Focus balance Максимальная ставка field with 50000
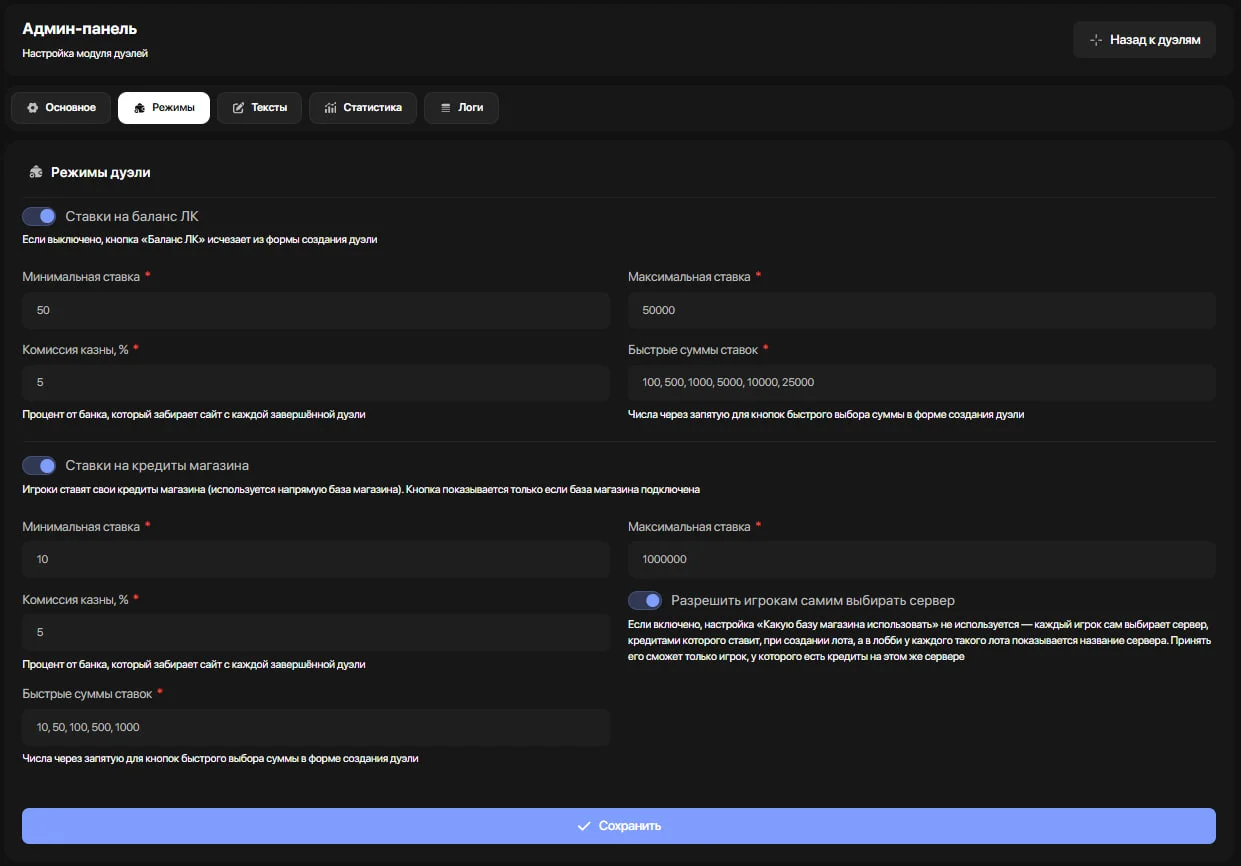Image resolution: width=1241 pixels, height=866 pixels. [922, 310]
